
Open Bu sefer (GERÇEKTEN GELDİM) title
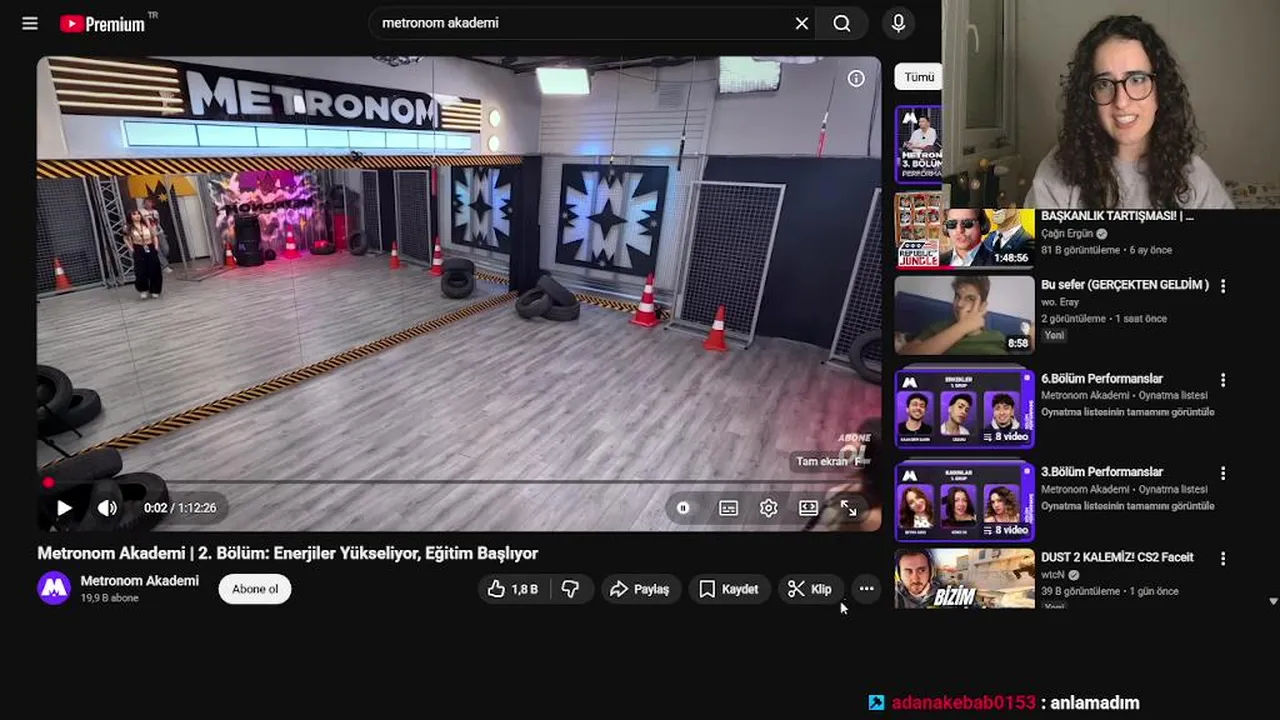click(1125, 285)
